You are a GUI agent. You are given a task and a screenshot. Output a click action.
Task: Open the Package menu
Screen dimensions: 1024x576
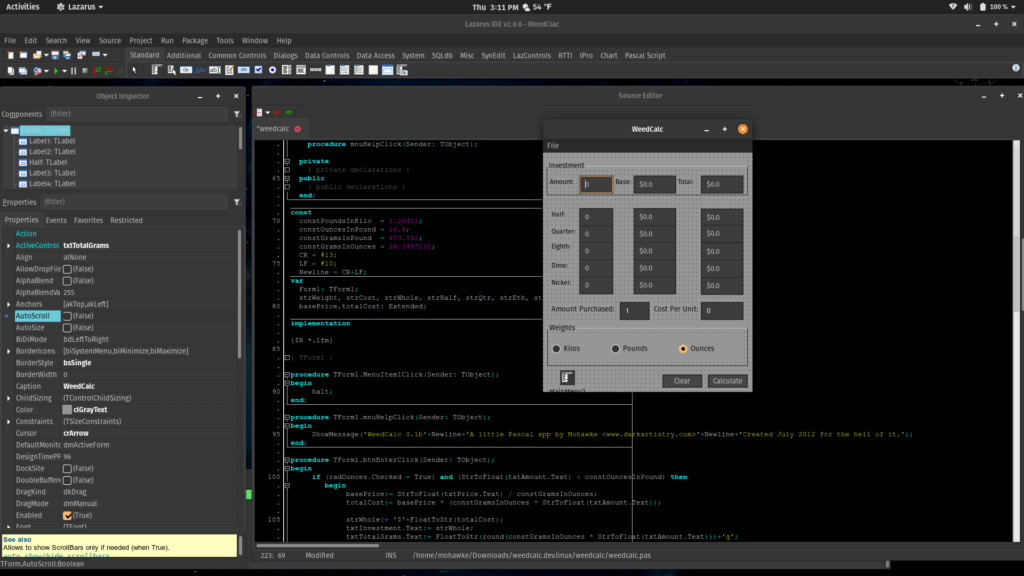[196, 41]
